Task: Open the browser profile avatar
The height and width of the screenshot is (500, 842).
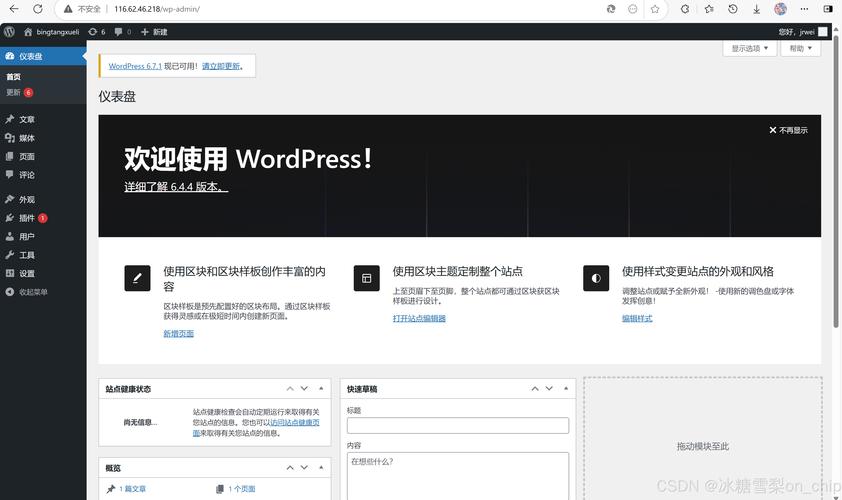Action: pyautogui.click(x=780, y=9)
